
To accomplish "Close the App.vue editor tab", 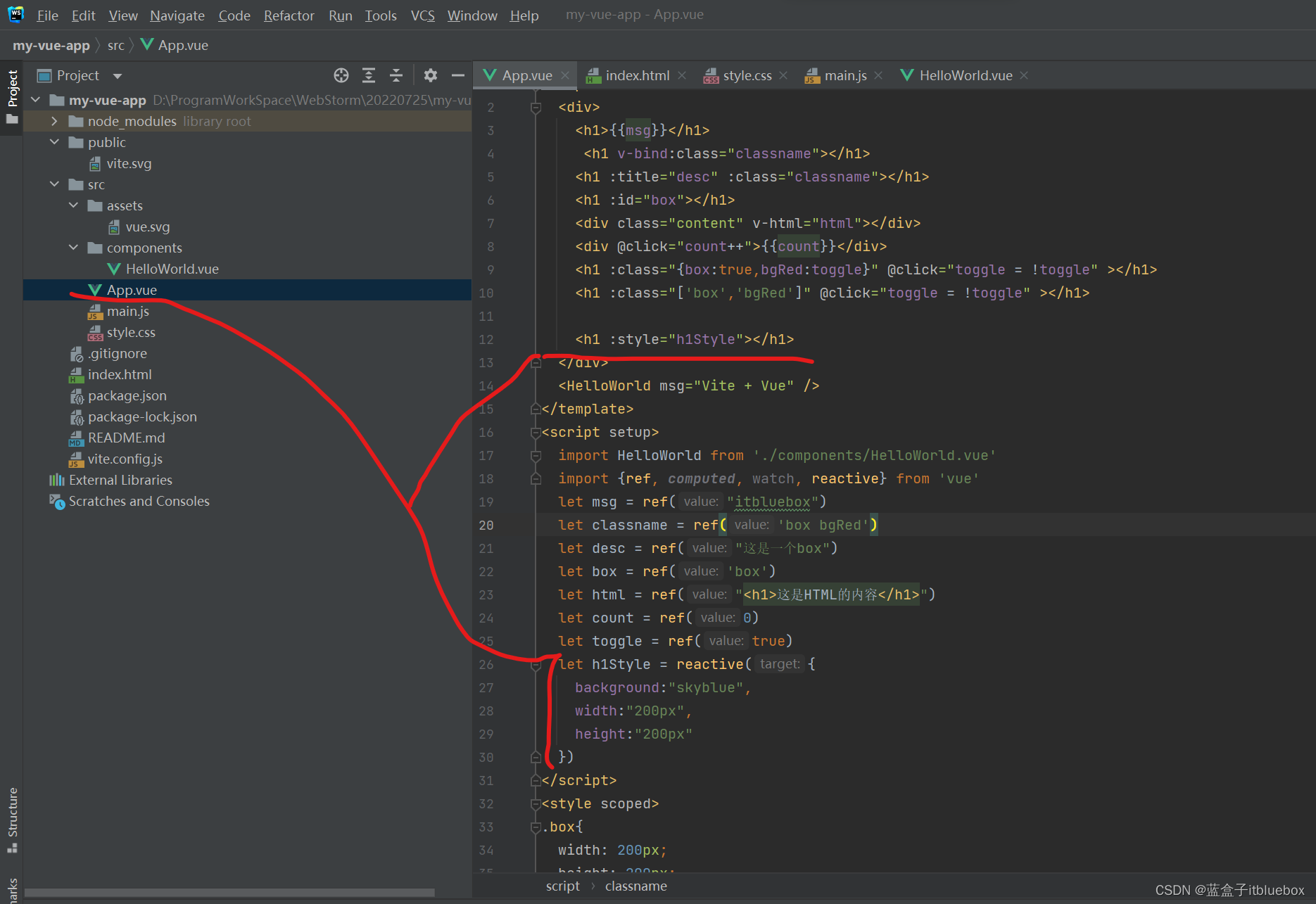I will click(565, 75).
